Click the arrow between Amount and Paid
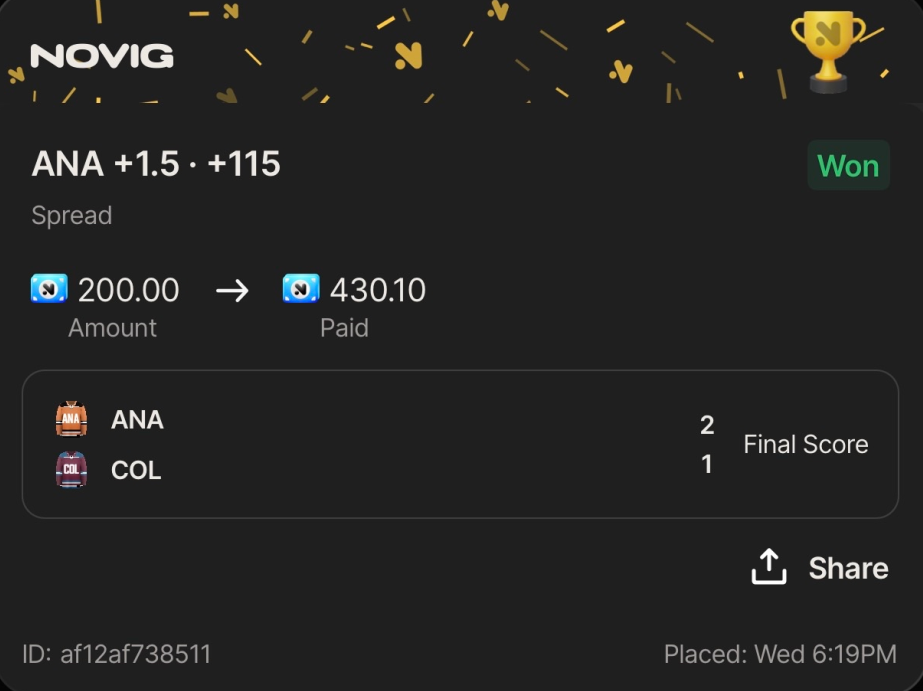Viewport: 923px width, 691px height. click(232, 290)
